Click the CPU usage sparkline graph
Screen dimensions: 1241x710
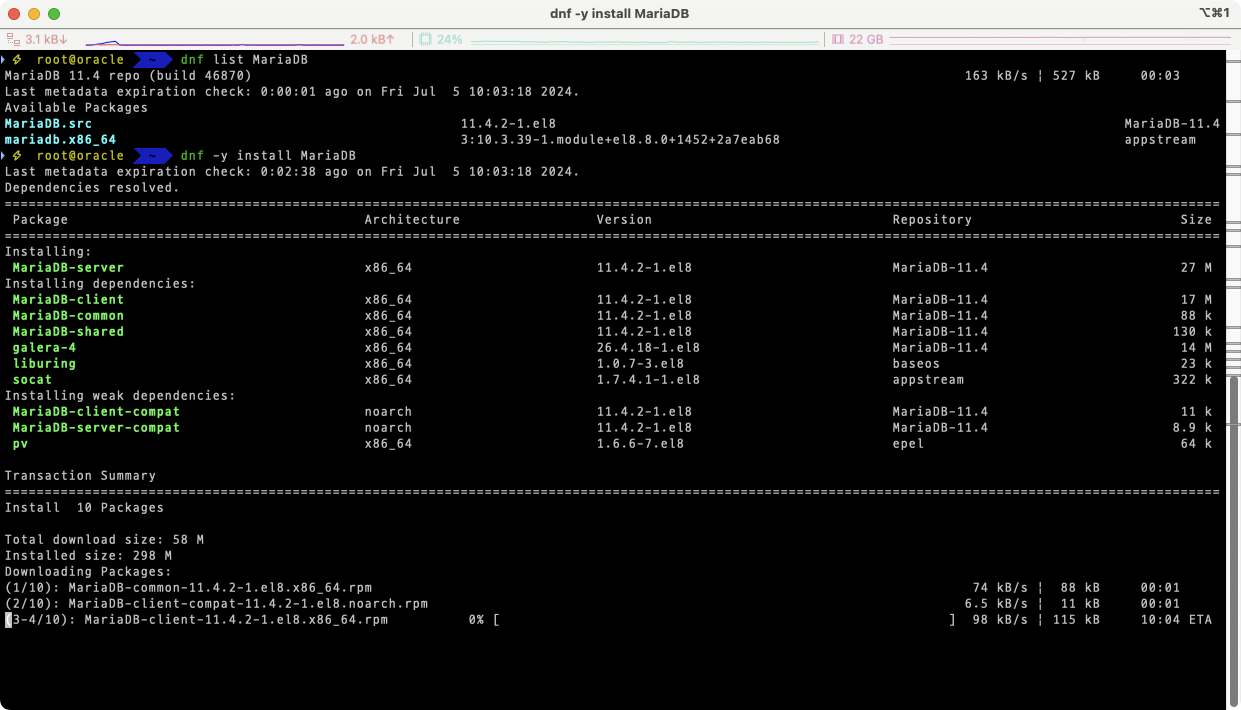point(645,41)
